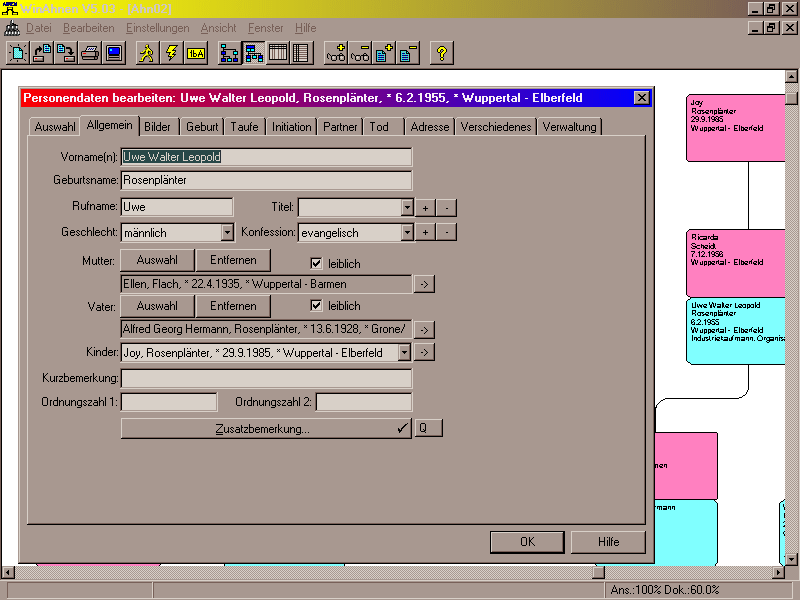Open the Einstellungen menu
This screenshot has width=800, height=600.
162,28
